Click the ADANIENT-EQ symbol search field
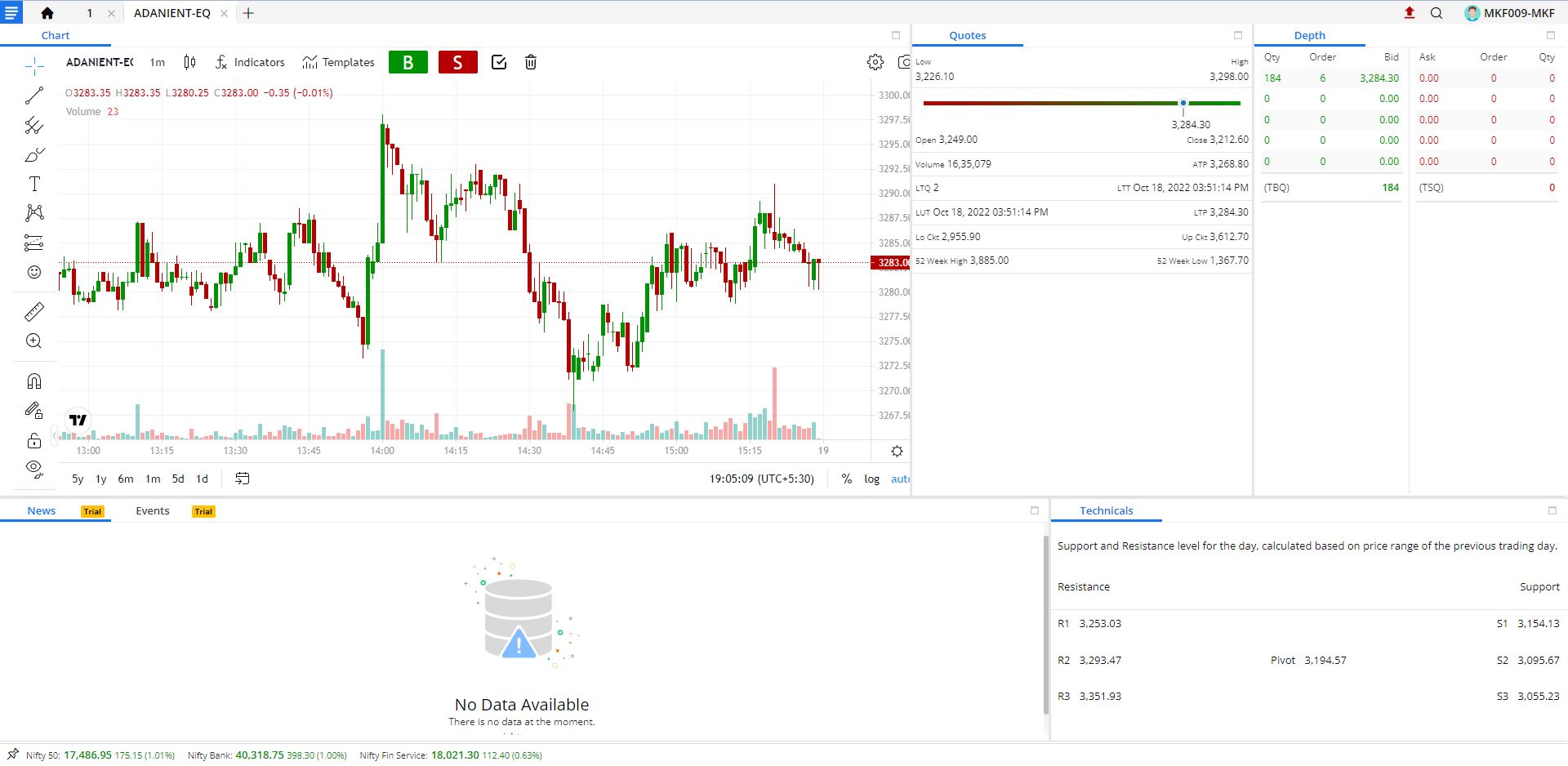Image resolution: width=1568 pixels, height=766 pixels. tap(100, 62)
